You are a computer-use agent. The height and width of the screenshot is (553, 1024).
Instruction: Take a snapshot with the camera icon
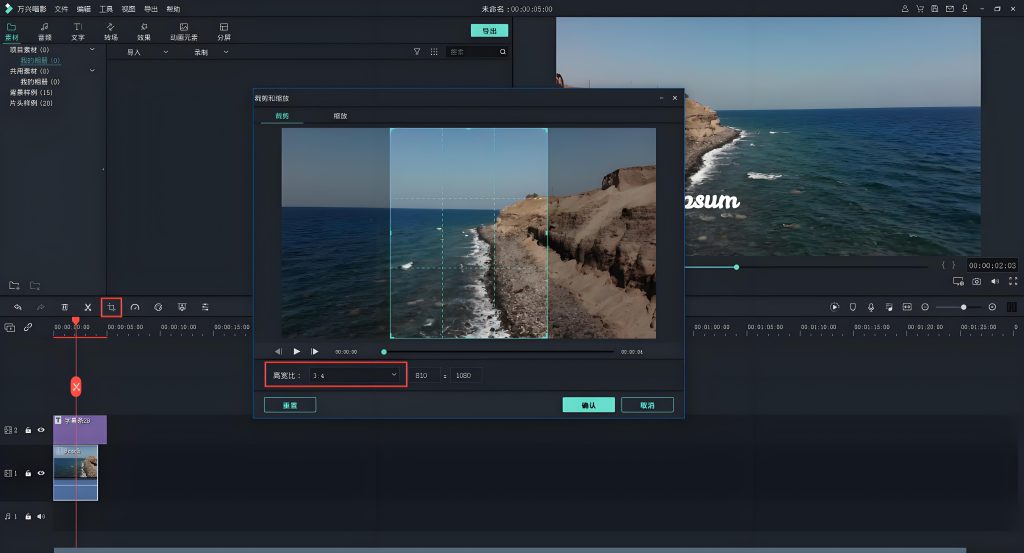click(x=976, y=282)
